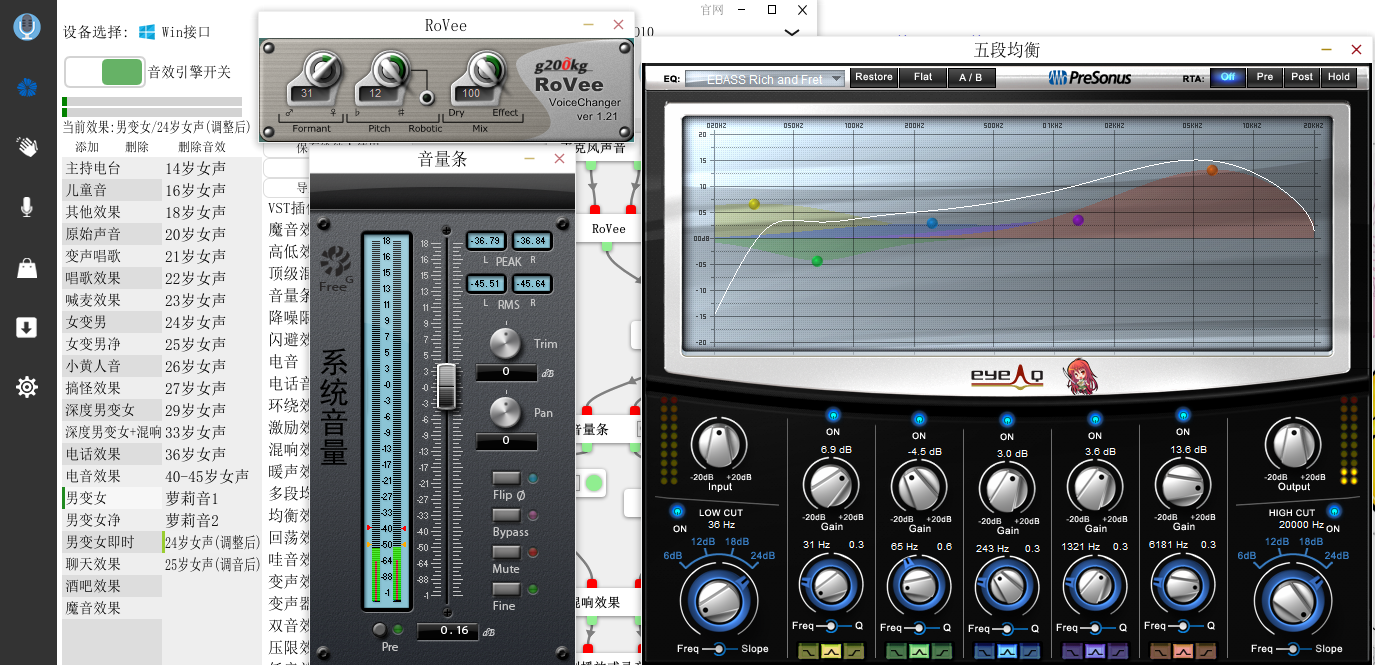Viewport: 1375px width, 665px height.
Task: Select the 男变女 effect category
Action: pyautogui.click(x=111, y=498)
